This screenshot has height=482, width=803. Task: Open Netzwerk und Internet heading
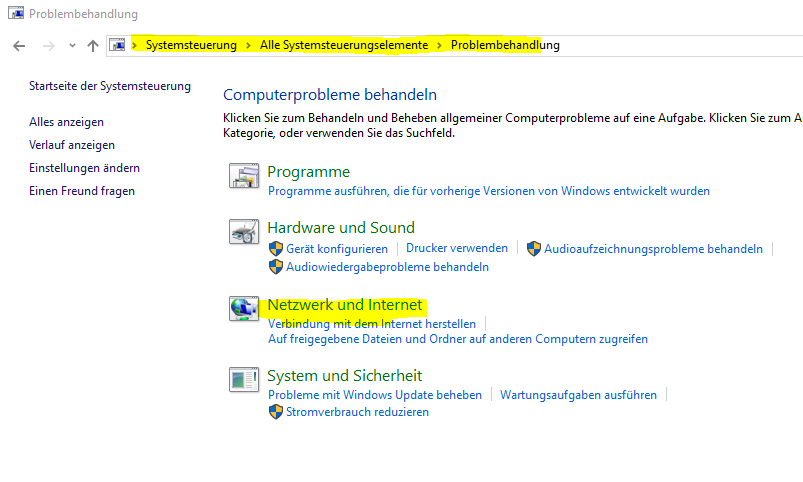345,305
